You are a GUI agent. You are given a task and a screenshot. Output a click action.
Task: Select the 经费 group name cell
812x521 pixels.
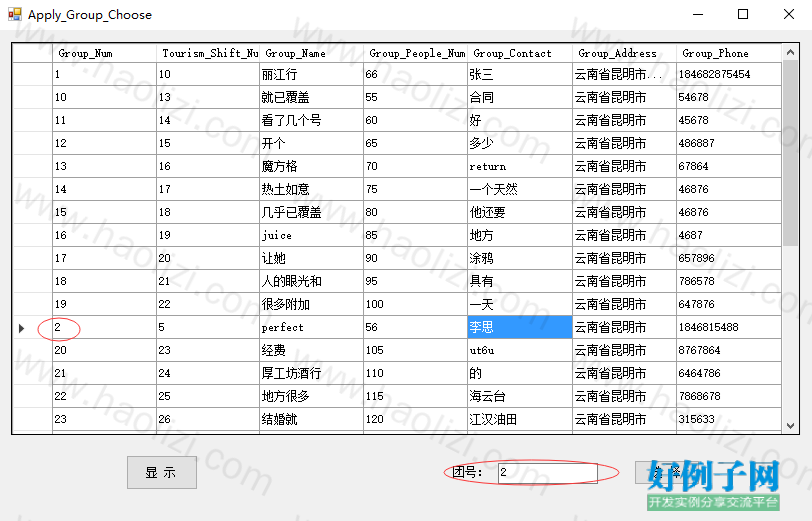(x=312, y=350)
